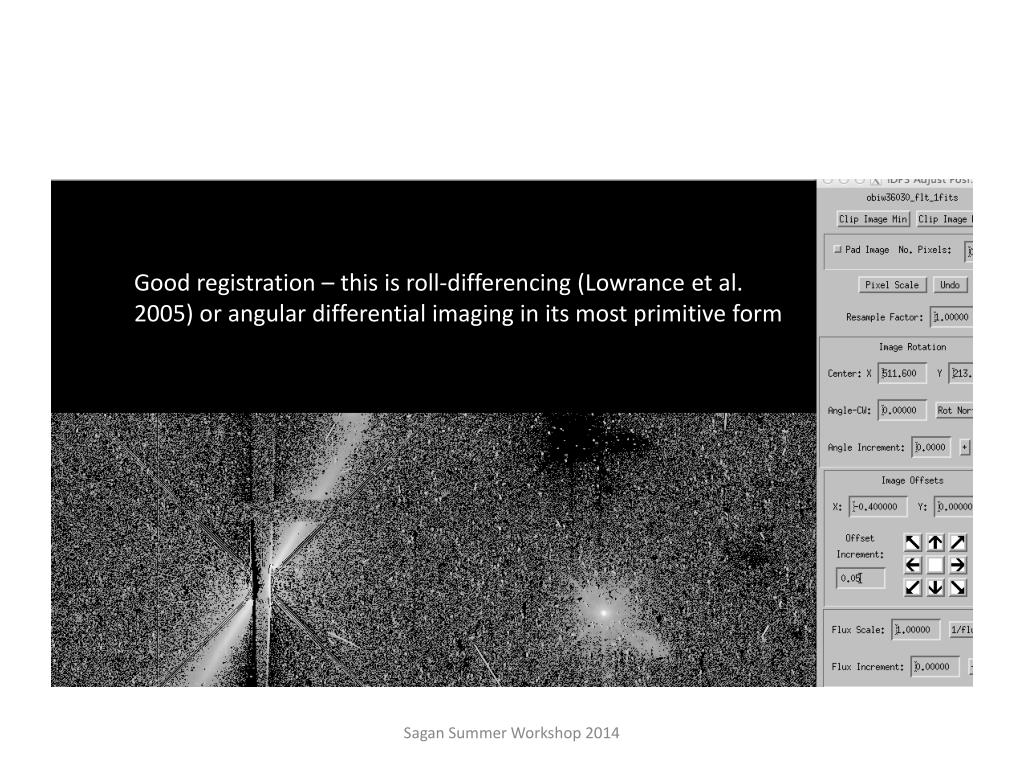Click the up-left diagonal offset arrow
This screenshot has width=1024, height=768.
[913, 543]
